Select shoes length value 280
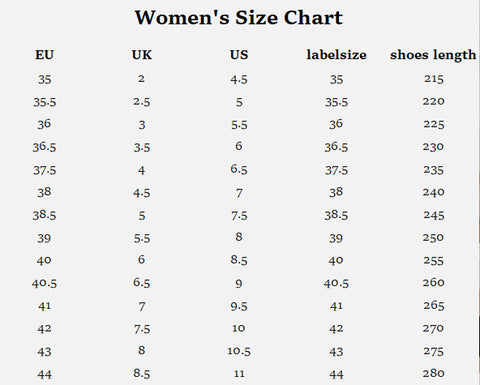Image resolution: width=480 pixels, height=385 pixels. 434,373
